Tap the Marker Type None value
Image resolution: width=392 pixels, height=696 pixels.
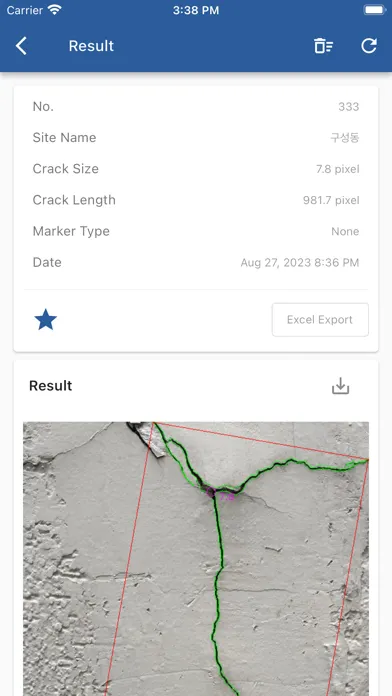click(345, 231)
